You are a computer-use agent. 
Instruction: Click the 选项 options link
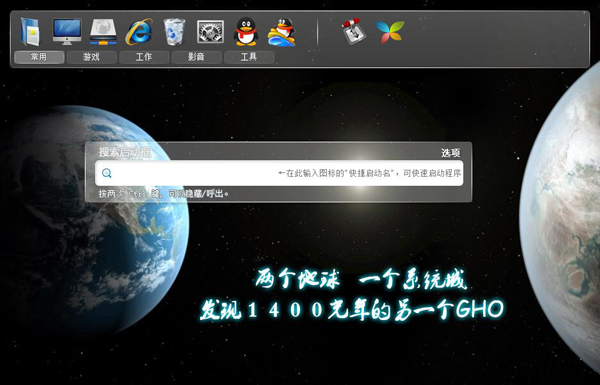pos(450,153)
